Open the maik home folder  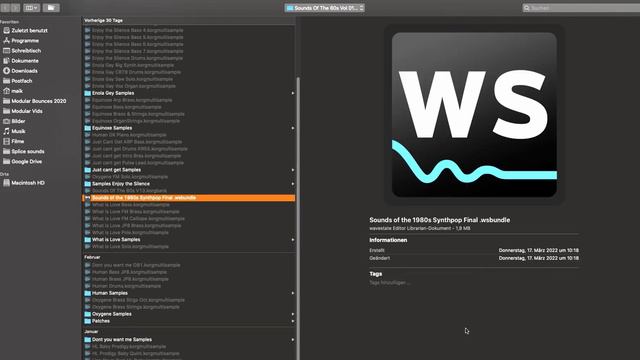tap(13, 91)
